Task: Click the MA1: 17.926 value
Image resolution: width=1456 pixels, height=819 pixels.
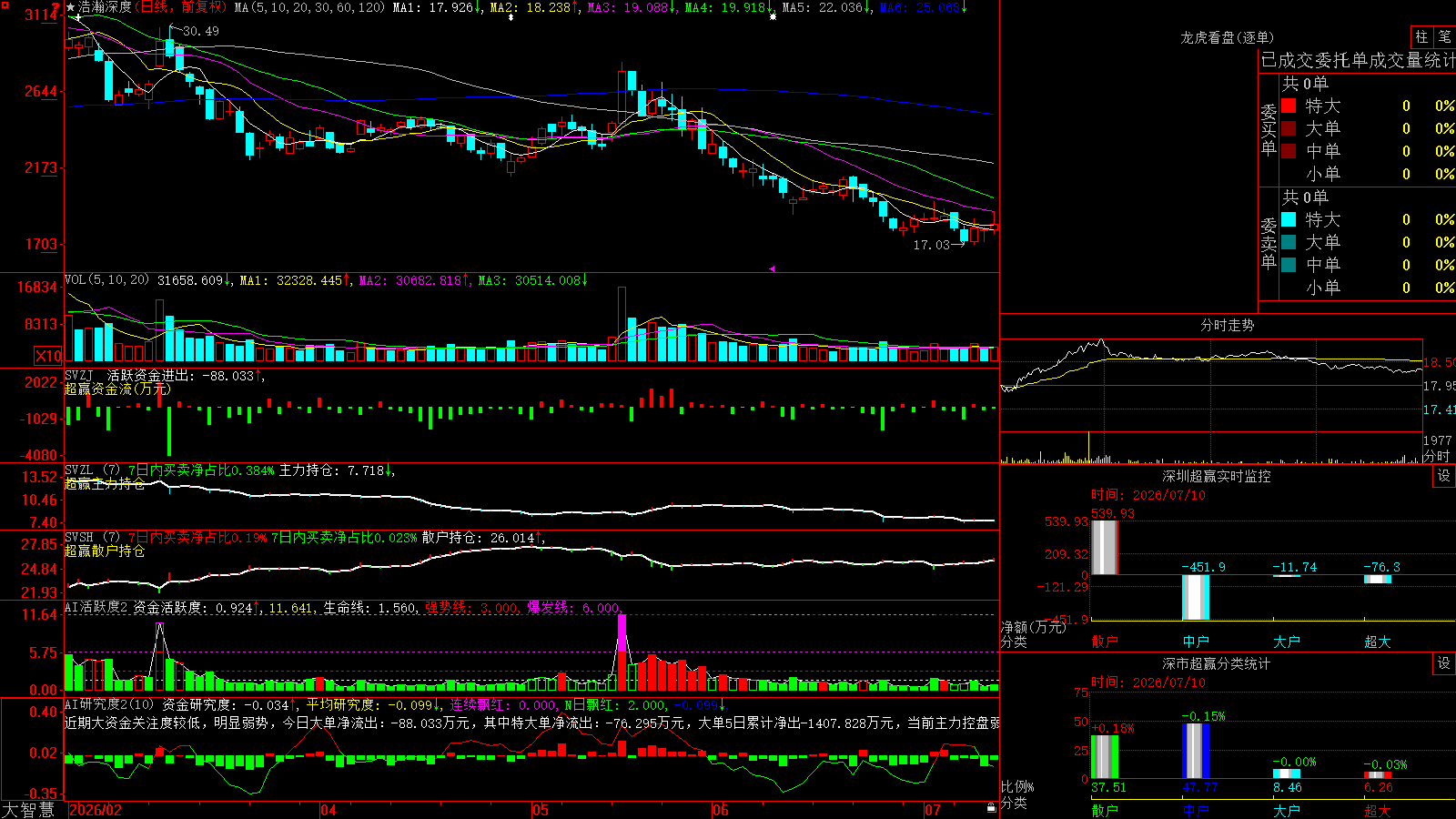Action: 433,7
